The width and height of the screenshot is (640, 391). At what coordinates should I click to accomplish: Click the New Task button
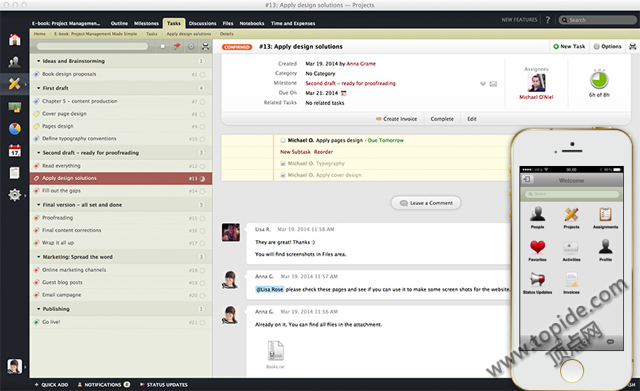click(x=569, y=47)
